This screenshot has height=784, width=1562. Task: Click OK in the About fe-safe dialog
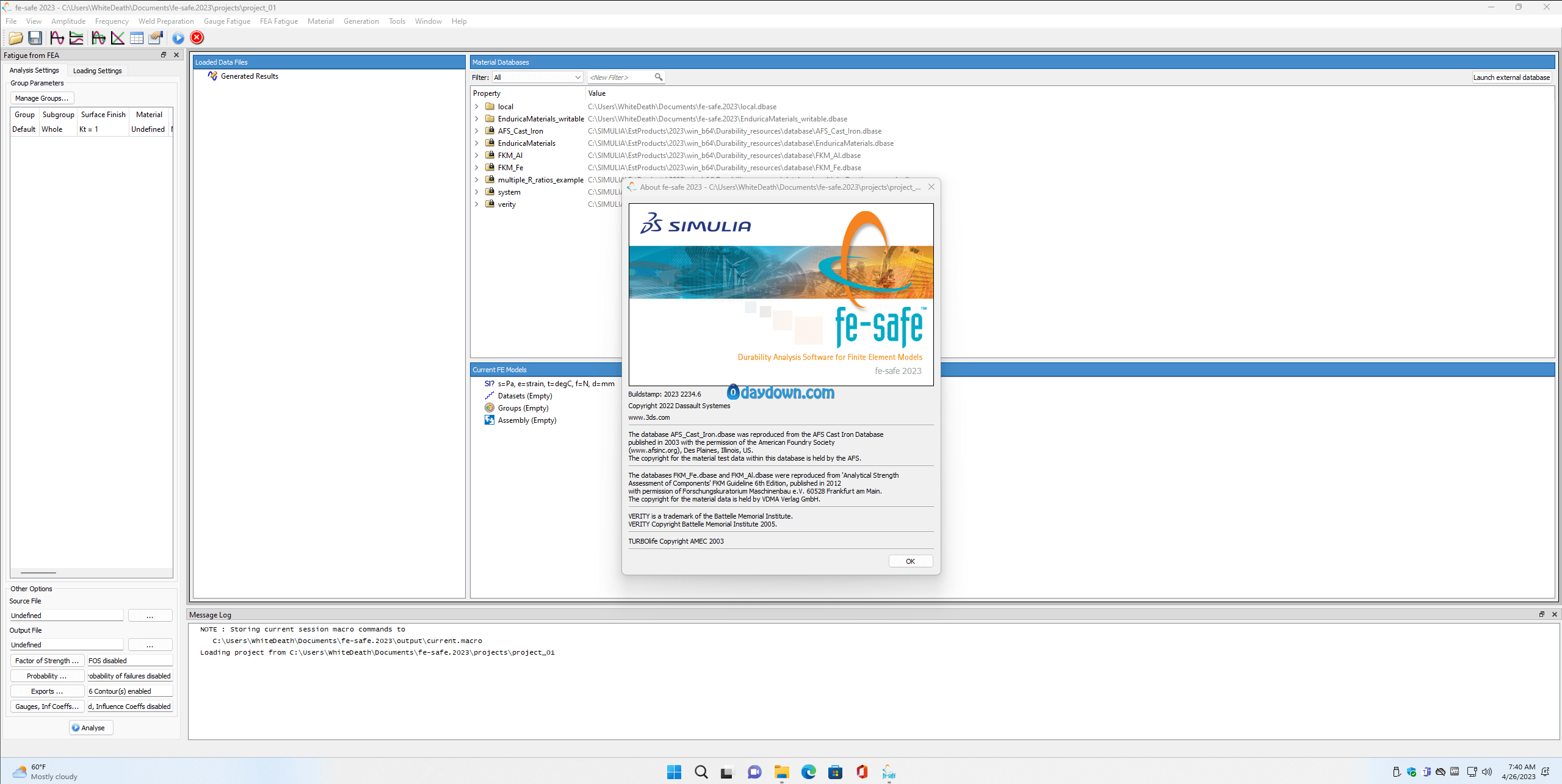[910, 561]
